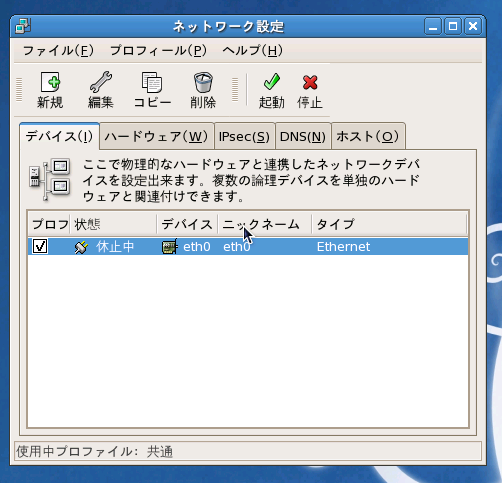Image resolution: width=502 pixels, height=483 pixels.
Task: Click the network devices illustration icon
Action: click(50, 179)
